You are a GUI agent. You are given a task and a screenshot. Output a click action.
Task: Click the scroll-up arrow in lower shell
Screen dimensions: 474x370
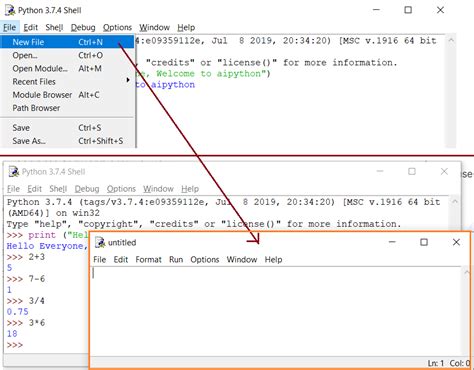coord(455,201)
